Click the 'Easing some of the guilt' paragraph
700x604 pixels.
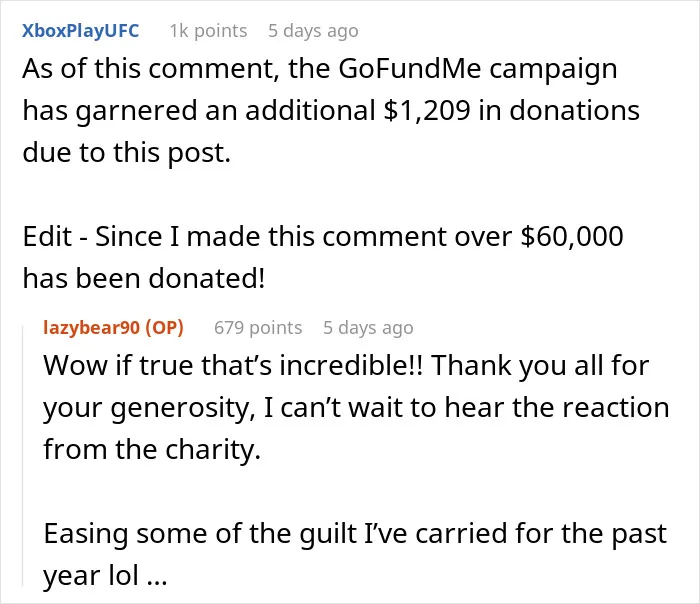point(355,554)
